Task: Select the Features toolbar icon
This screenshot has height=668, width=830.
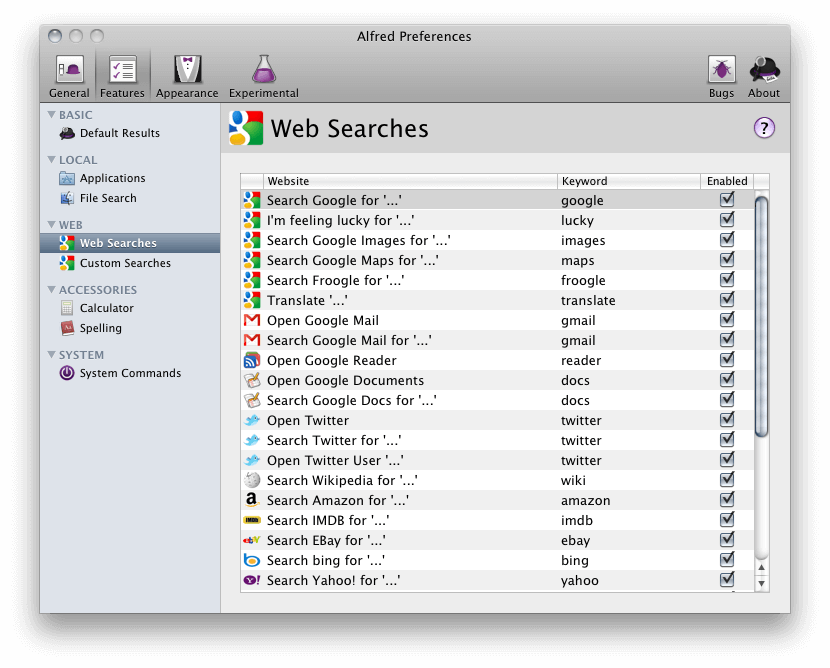Action: click(122, 70)
